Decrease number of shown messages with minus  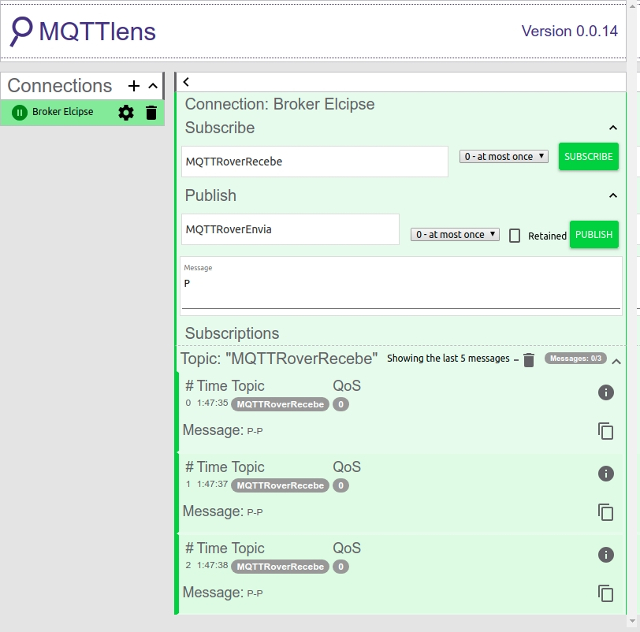tap(516, 360)
